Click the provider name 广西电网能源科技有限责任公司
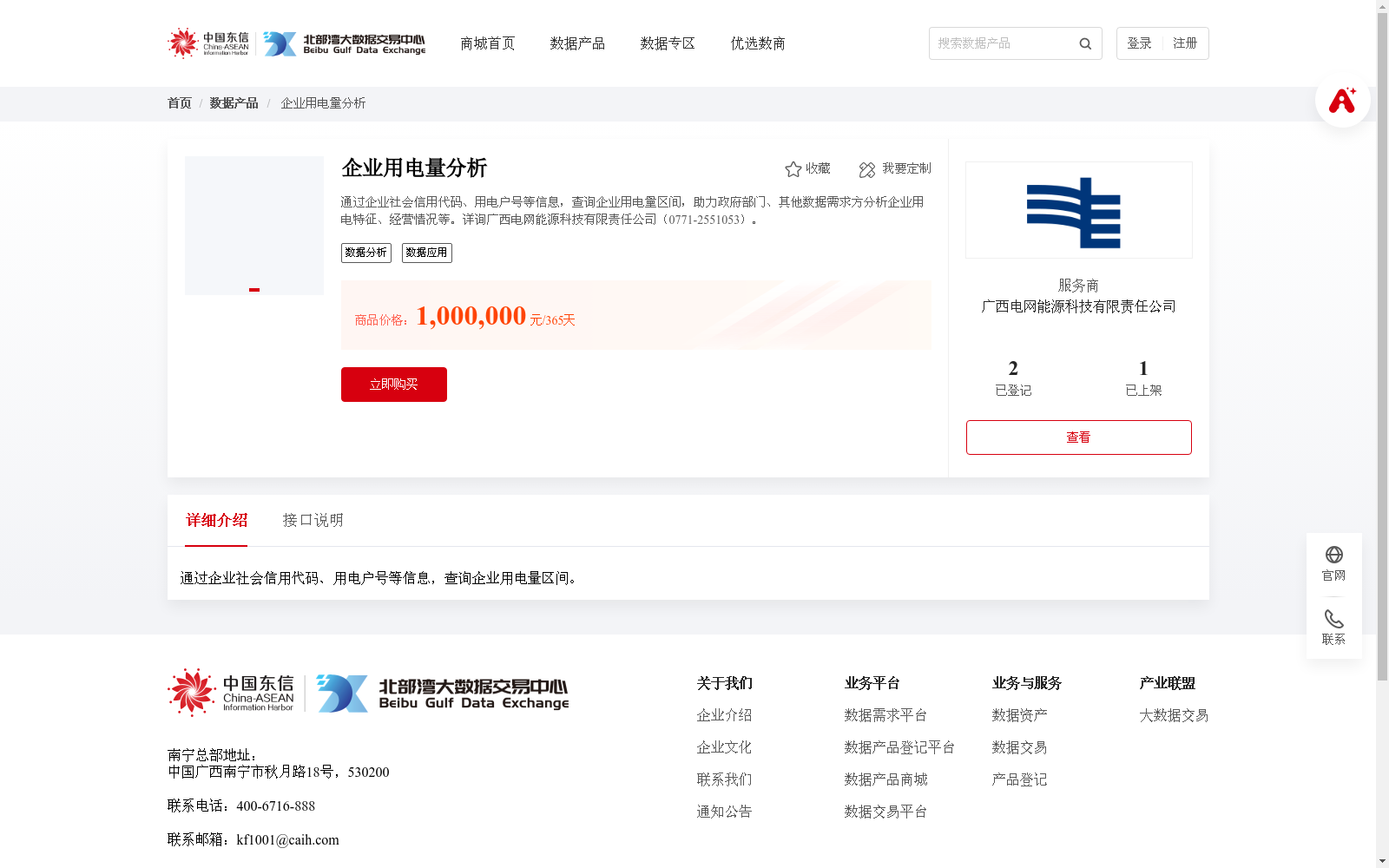The width and height of the screenshot is (1389, 868). pos(1079,306)
